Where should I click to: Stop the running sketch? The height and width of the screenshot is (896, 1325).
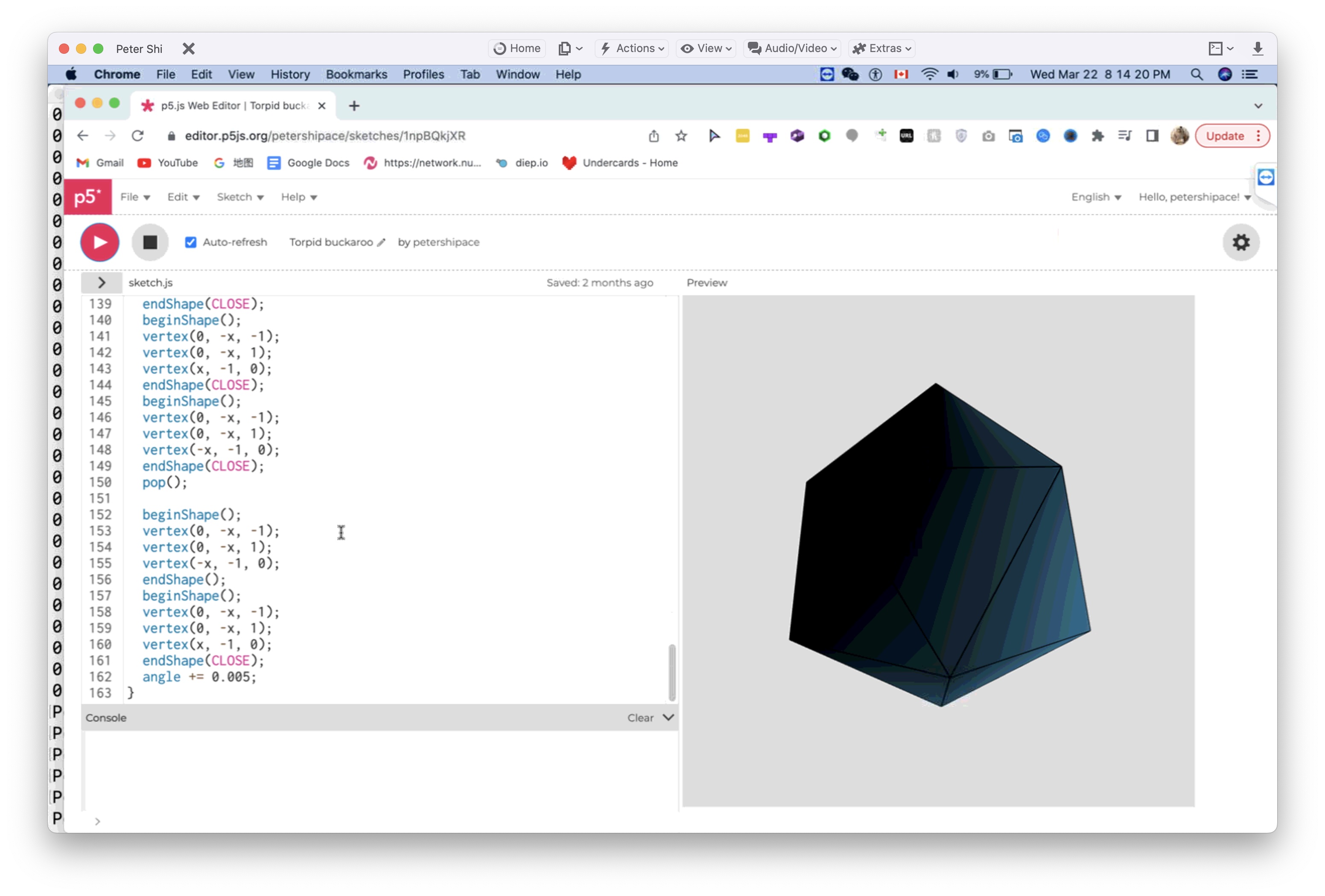[x=150, y=242]
